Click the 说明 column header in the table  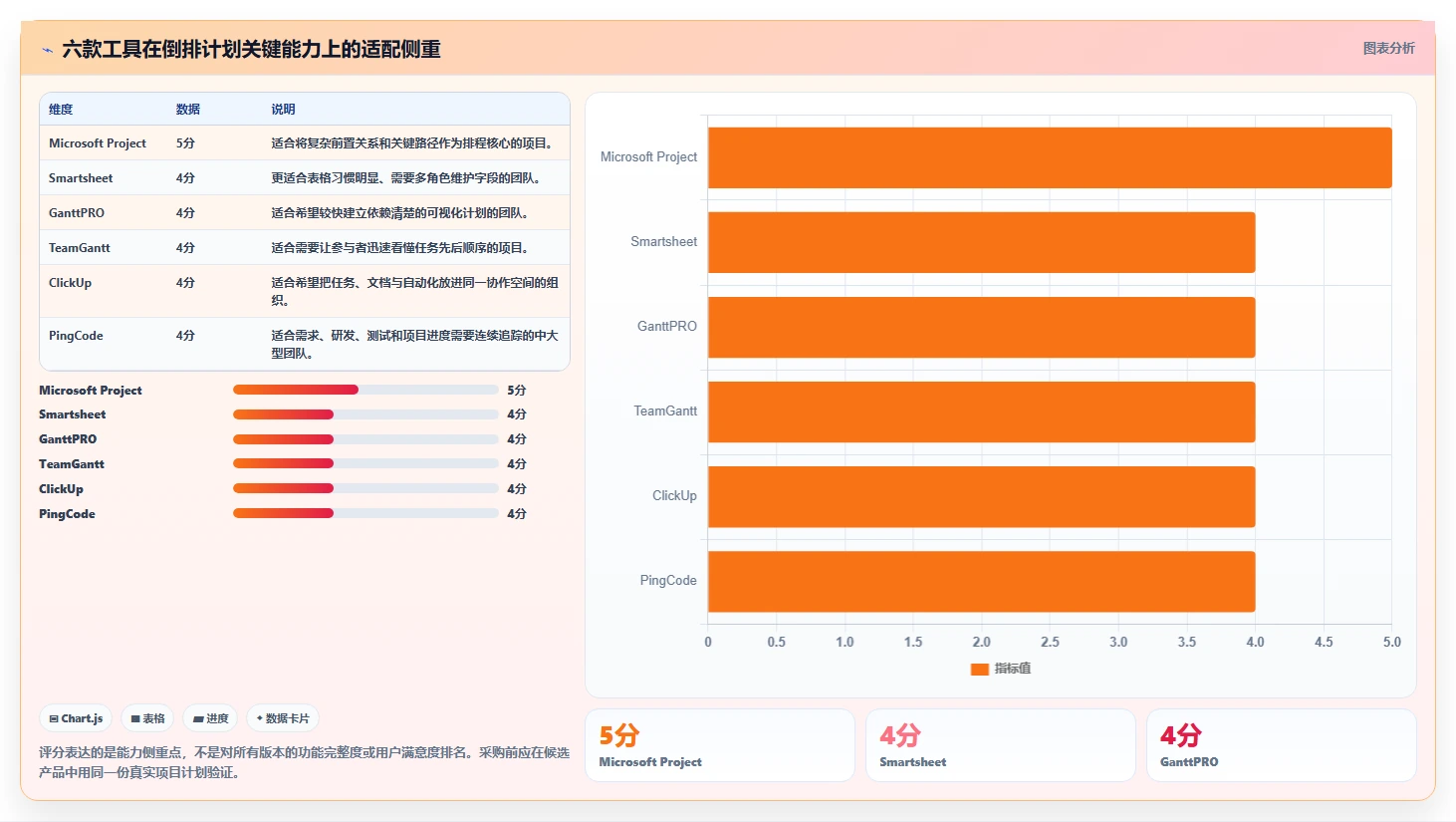pyautogui.click(x=284, y=110)
